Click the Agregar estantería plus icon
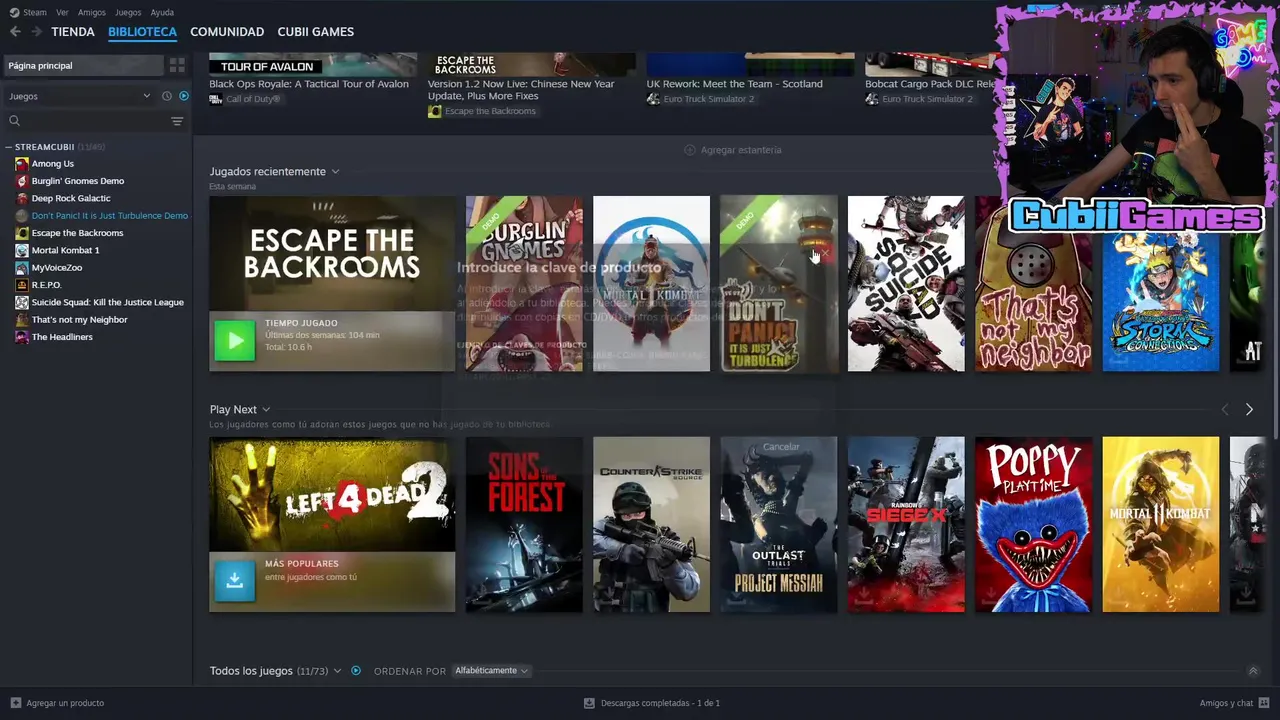Viewport: 1280px width, 720px height. pyautogui.click(x=689, y=150)
